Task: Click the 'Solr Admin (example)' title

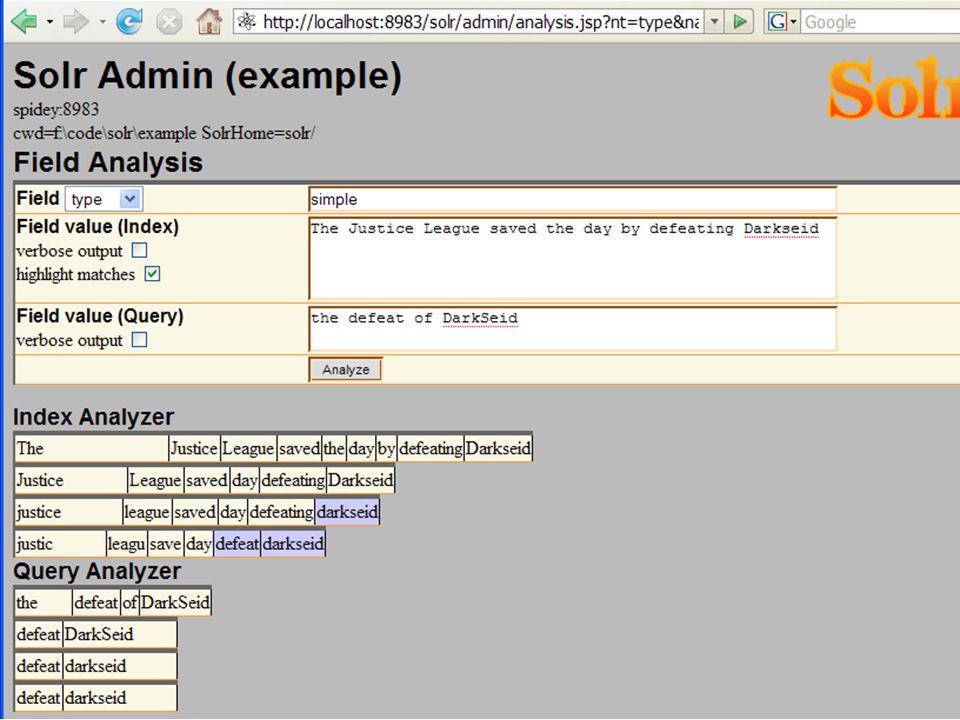Action: point(208,76)
